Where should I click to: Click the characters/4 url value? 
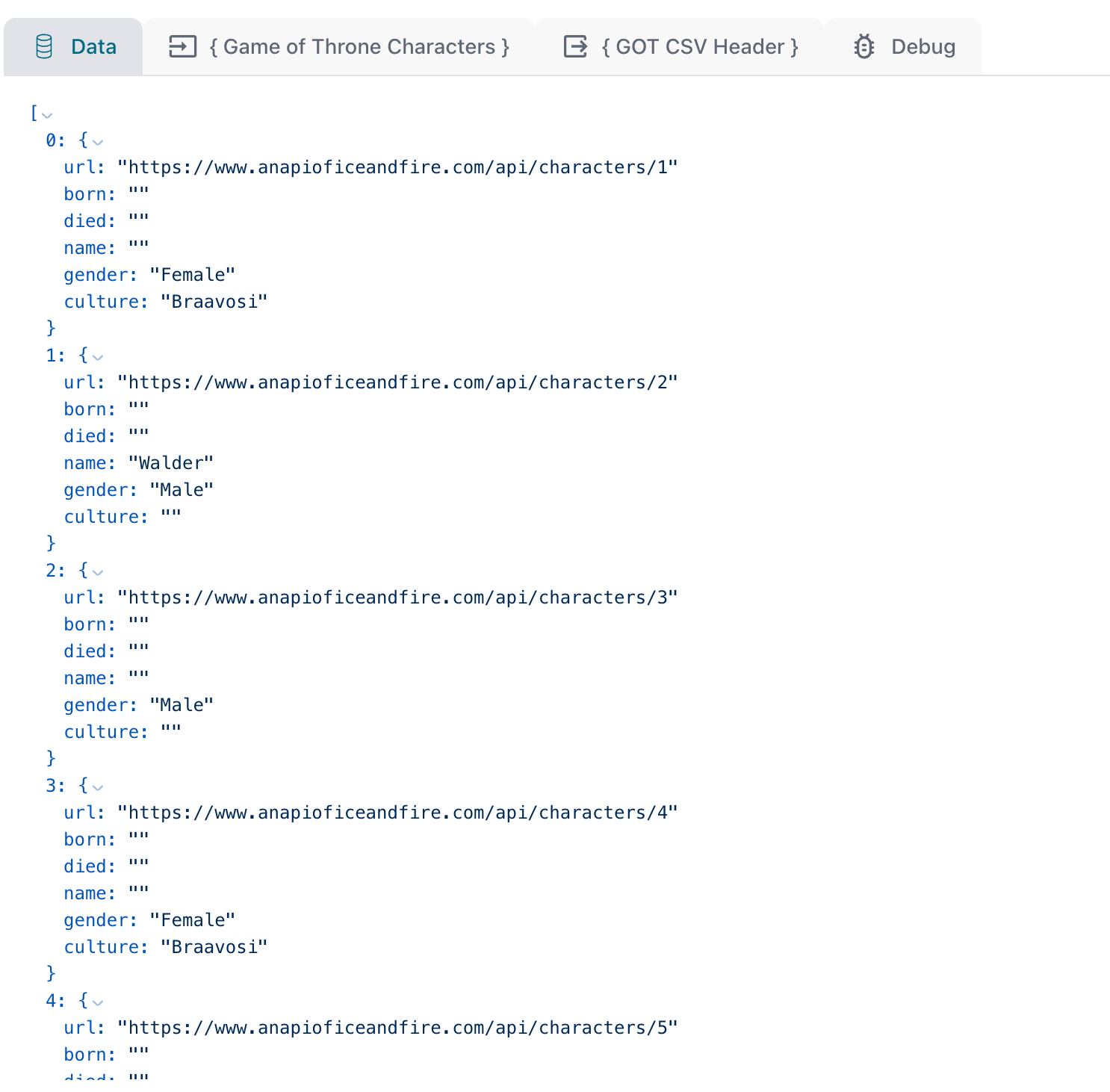pyautogui.click(x=397, y=813)
